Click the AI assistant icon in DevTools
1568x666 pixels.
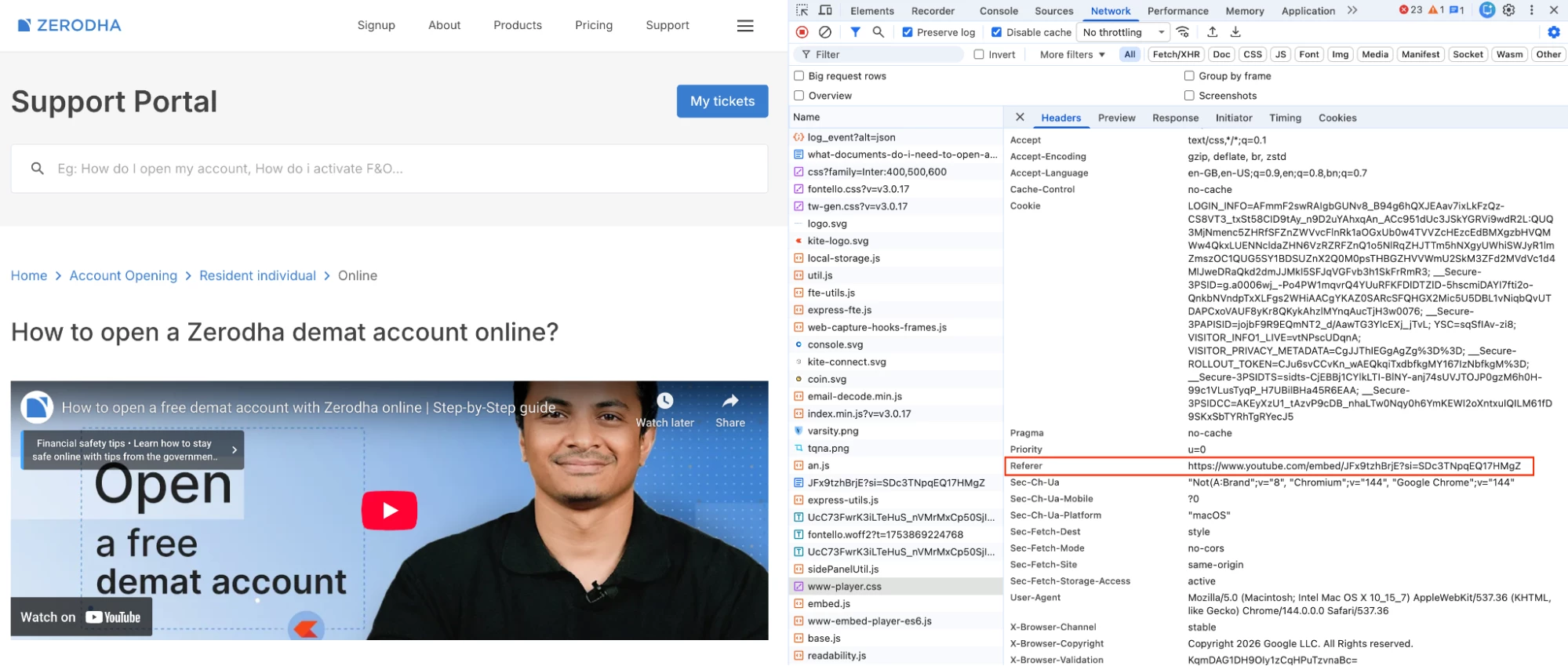[x=1486, y=10]
